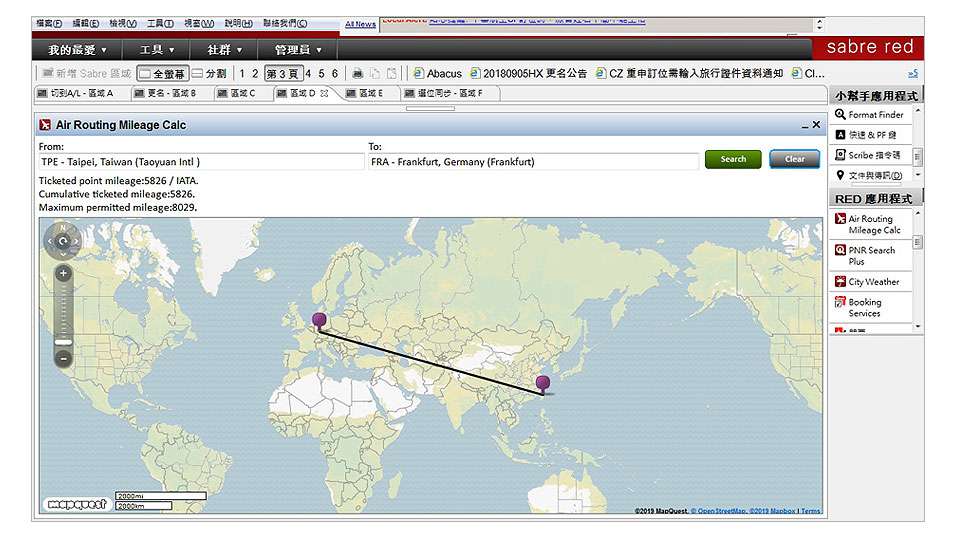Open the OpenStreetMap attribution link
This screenshot has height=538, width=953.
coord(718,511)
